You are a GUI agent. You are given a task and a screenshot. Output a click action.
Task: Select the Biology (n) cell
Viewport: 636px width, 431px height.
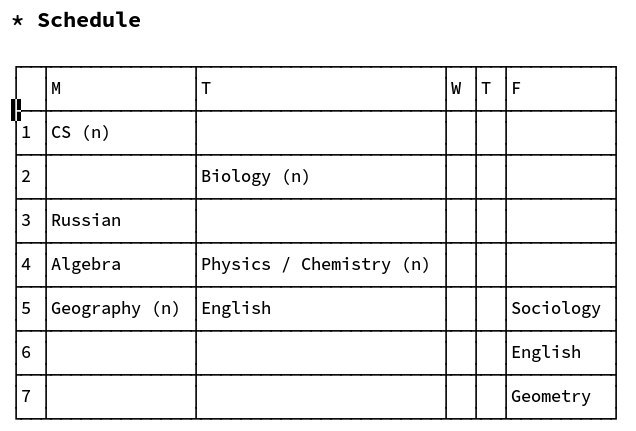(321, 177)
